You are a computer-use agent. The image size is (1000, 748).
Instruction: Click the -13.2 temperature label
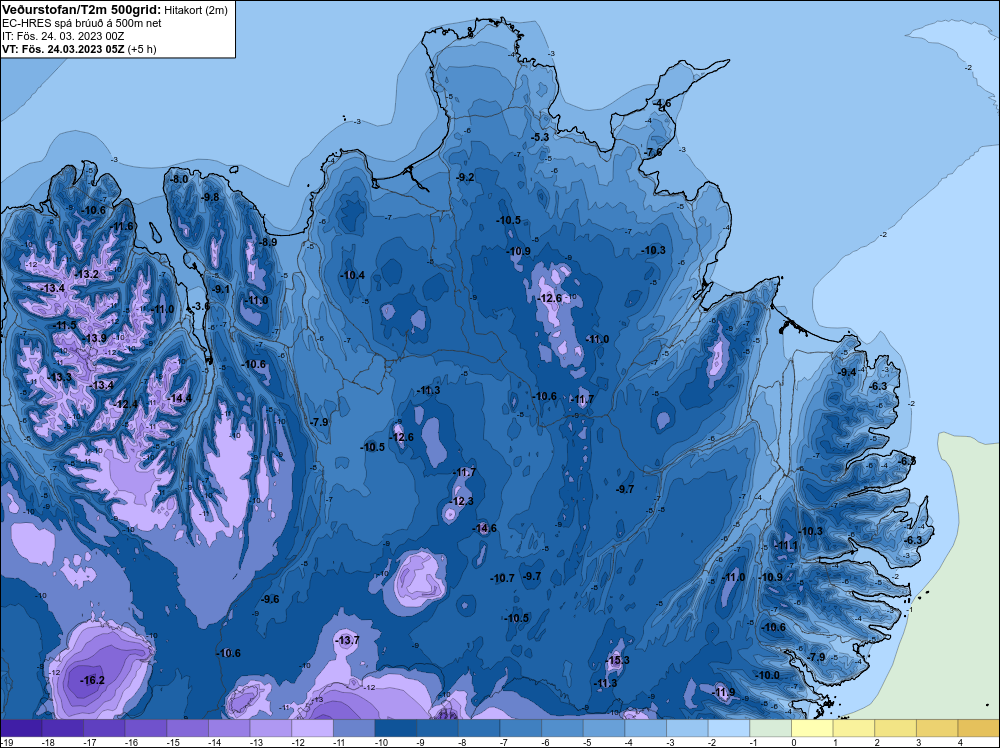87,274
